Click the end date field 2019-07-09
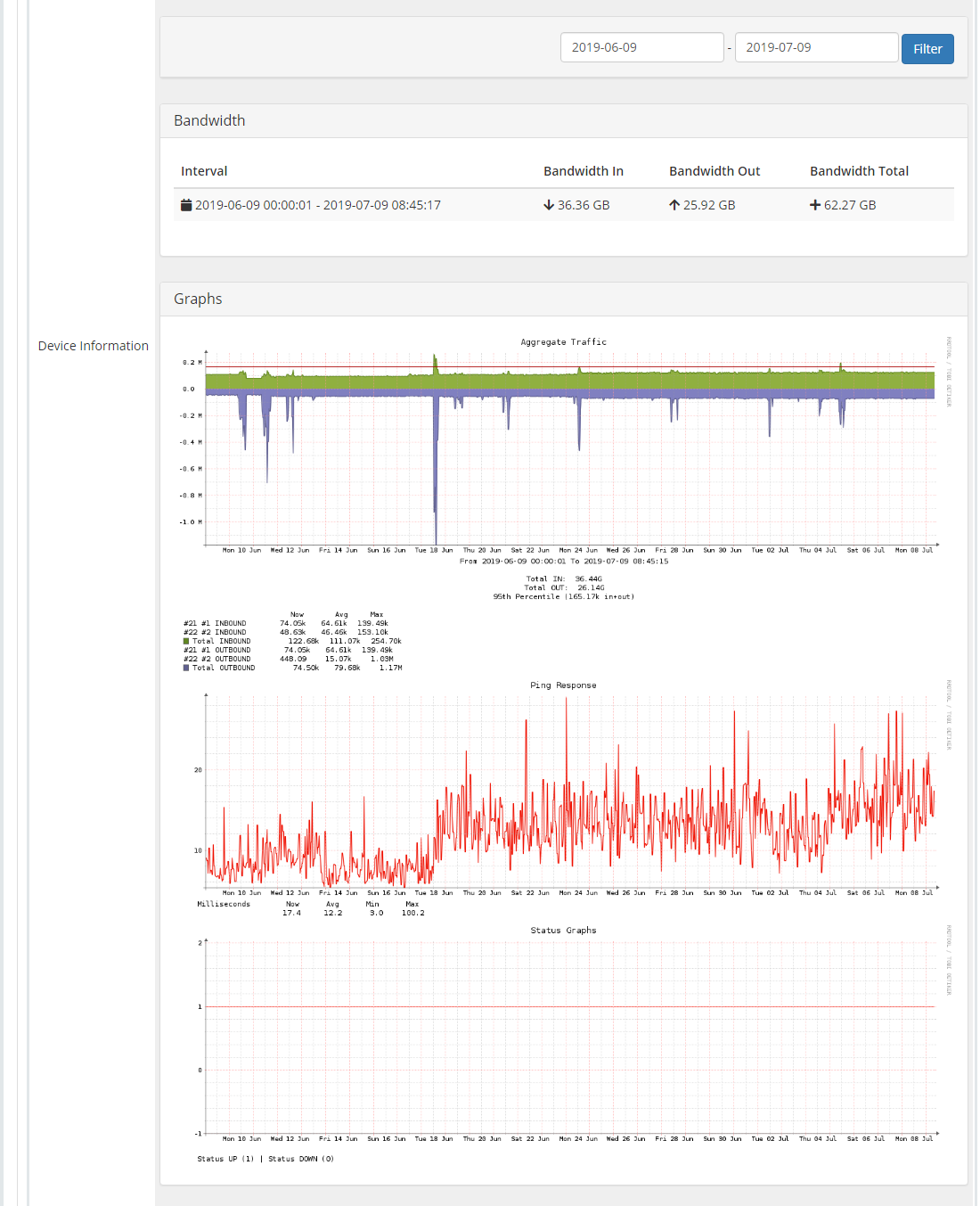 (x=816, y=47)
